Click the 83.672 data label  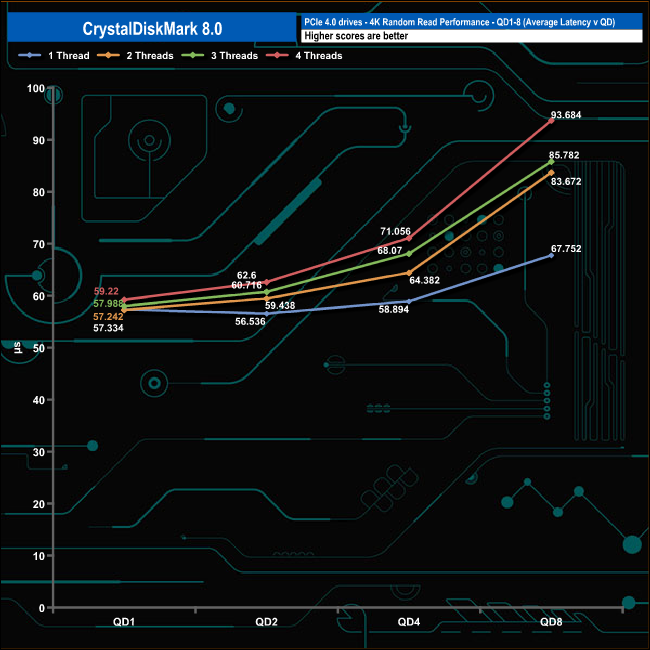point(566,181)
